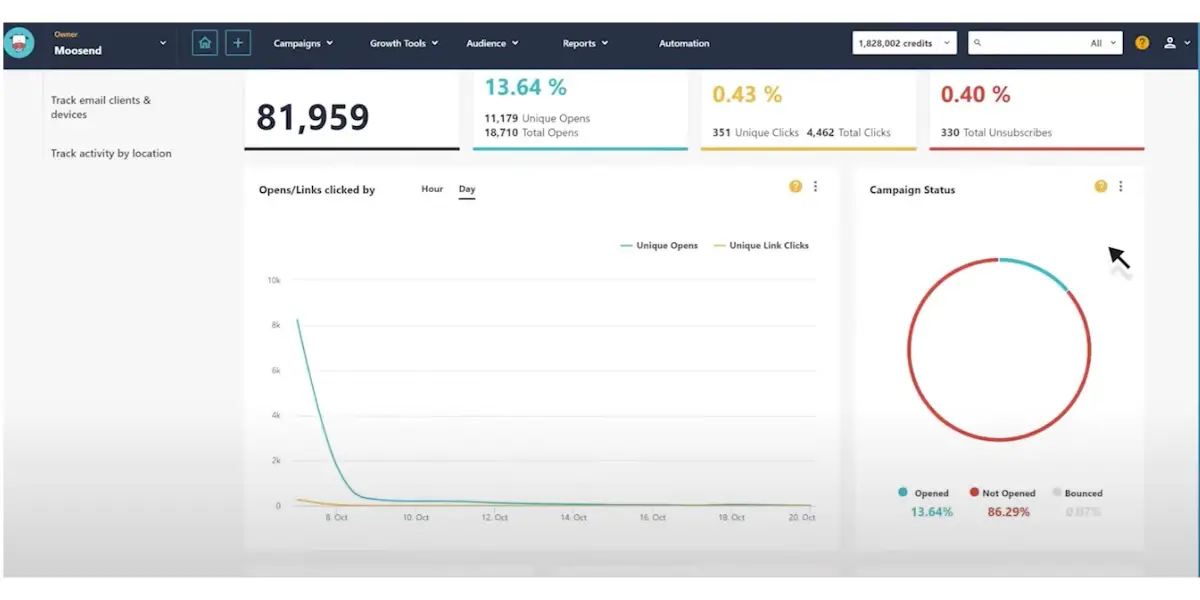Click the Campaign Status card title
The height and width of the screenshot is (600, 1200).
pos(912,190)
